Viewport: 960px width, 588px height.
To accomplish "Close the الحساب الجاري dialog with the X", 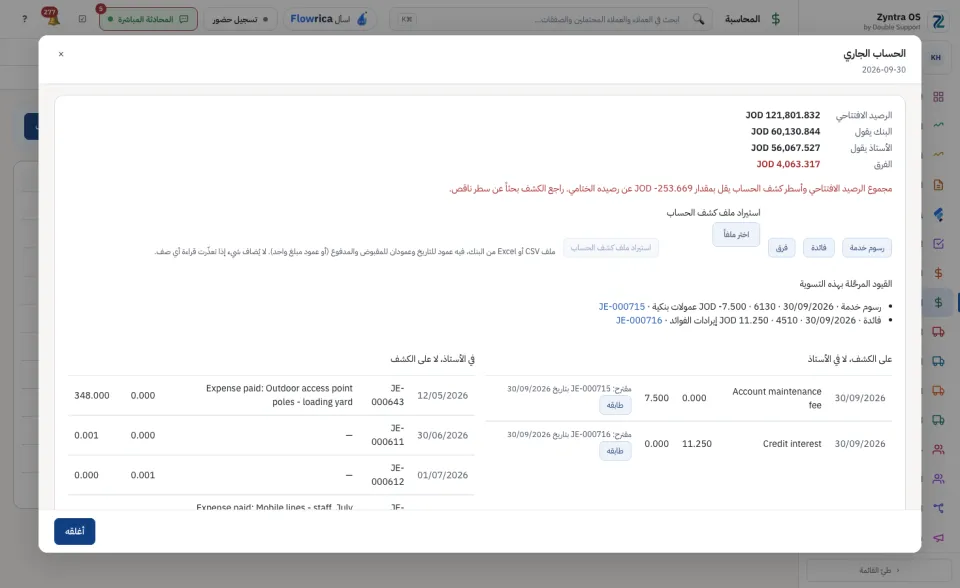I will (61, 54).
